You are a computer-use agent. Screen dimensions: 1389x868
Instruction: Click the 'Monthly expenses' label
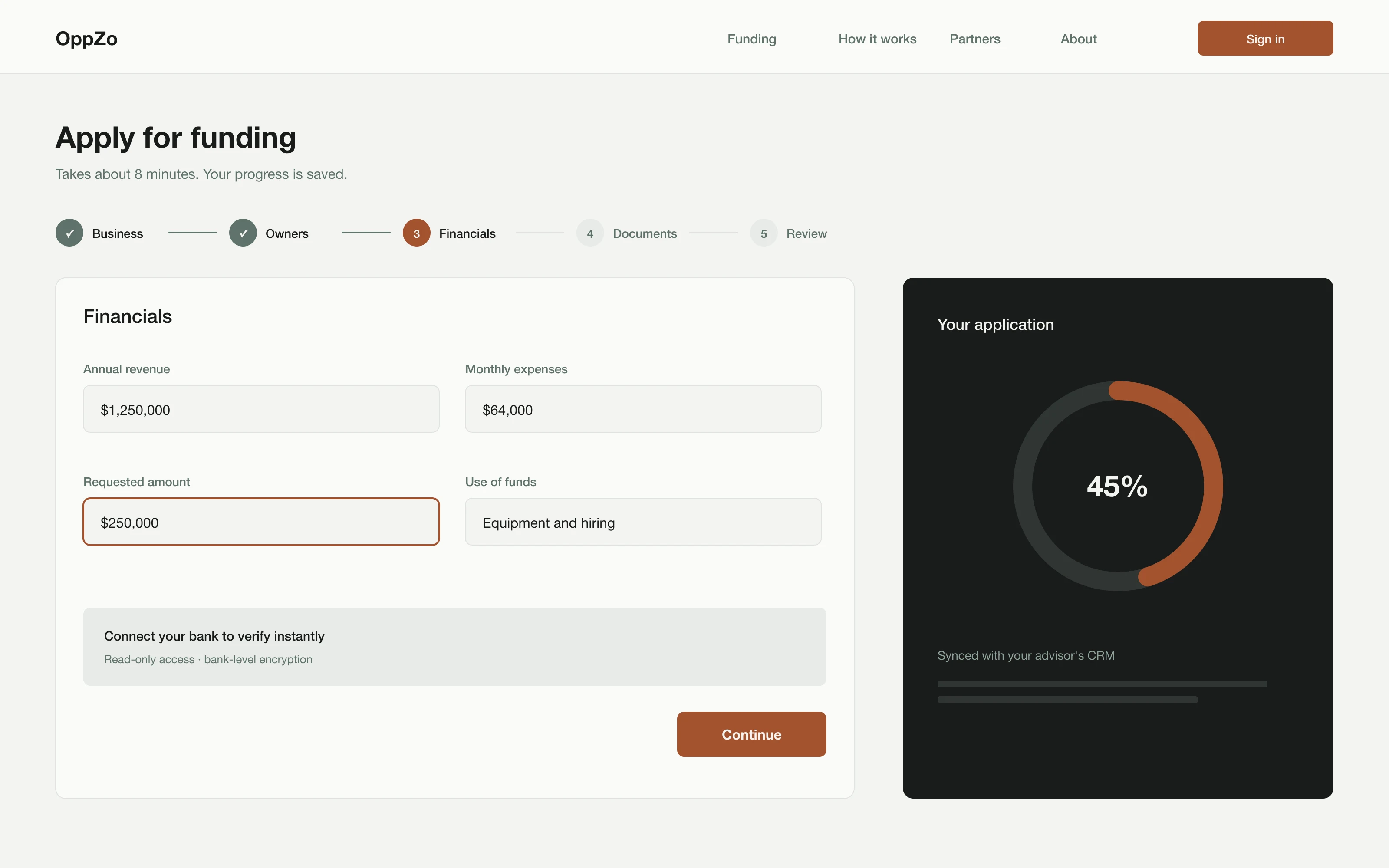coord(516,369)
